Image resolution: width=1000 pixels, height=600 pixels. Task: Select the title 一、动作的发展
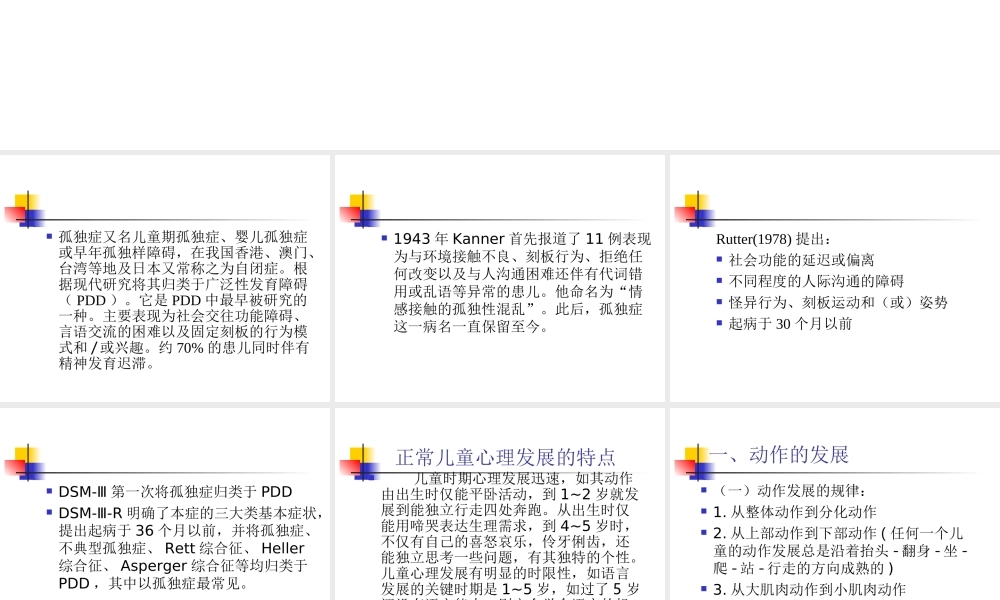[x=781, y=454]
